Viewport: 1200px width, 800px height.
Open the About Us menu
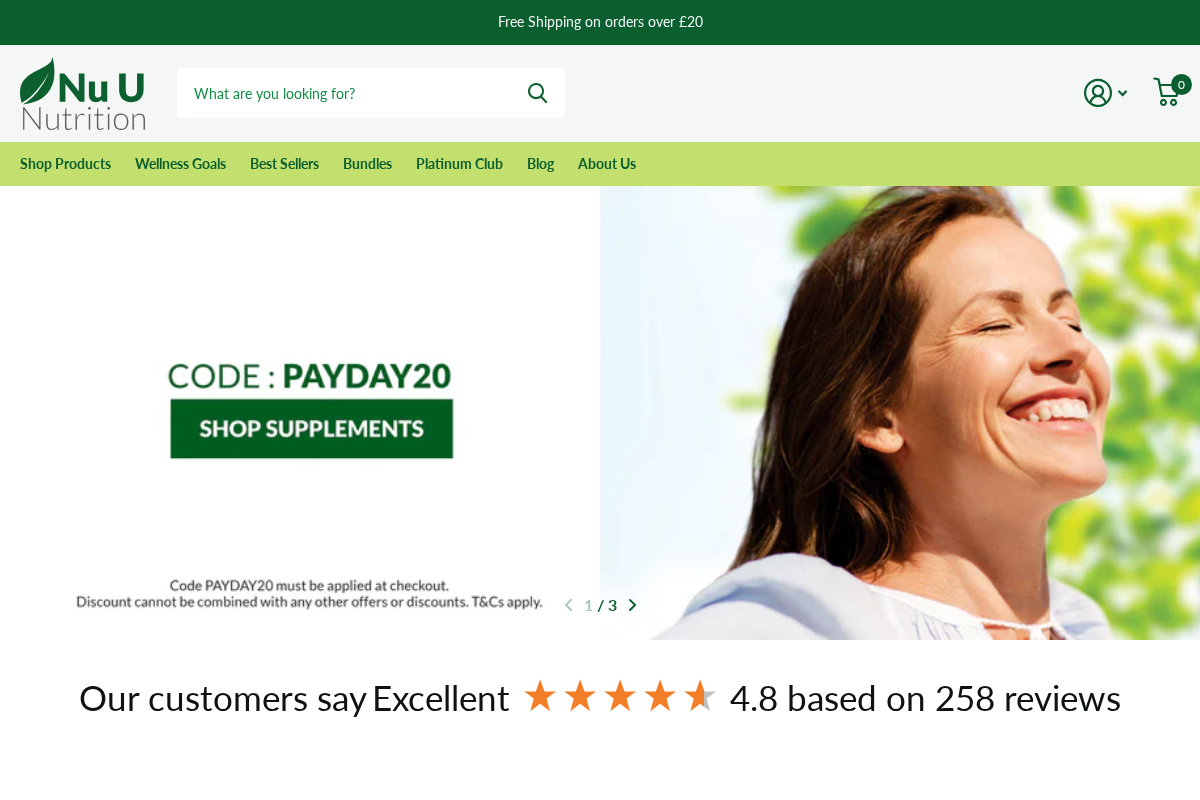coord(607,164)
